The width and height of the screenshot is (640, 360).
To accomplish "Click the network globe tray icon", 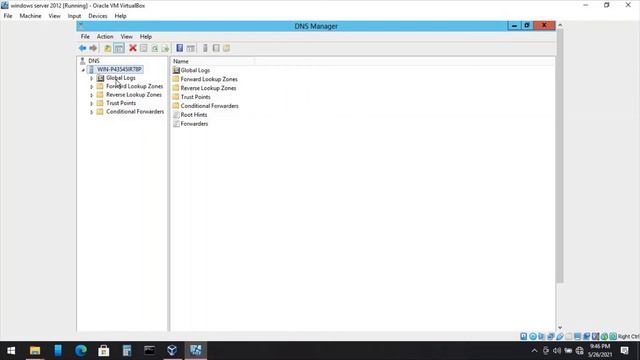I will pos(580,351).
